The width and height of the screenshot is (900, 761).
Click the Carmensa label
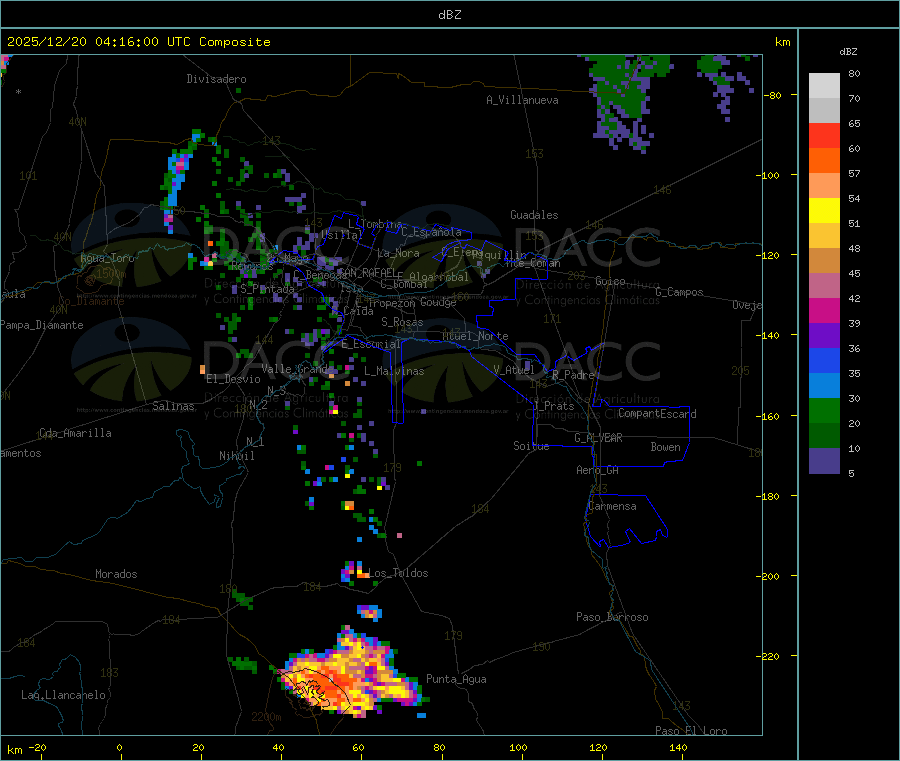(612, 506)
